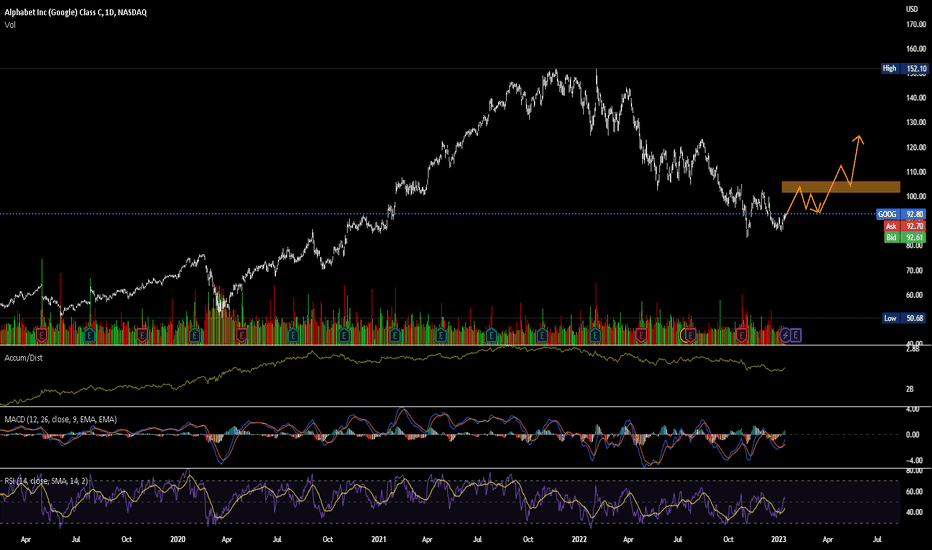Screen dimensions: 932x550
Task: Select the red earnings marker near October 2022
Action: point(741,335)
